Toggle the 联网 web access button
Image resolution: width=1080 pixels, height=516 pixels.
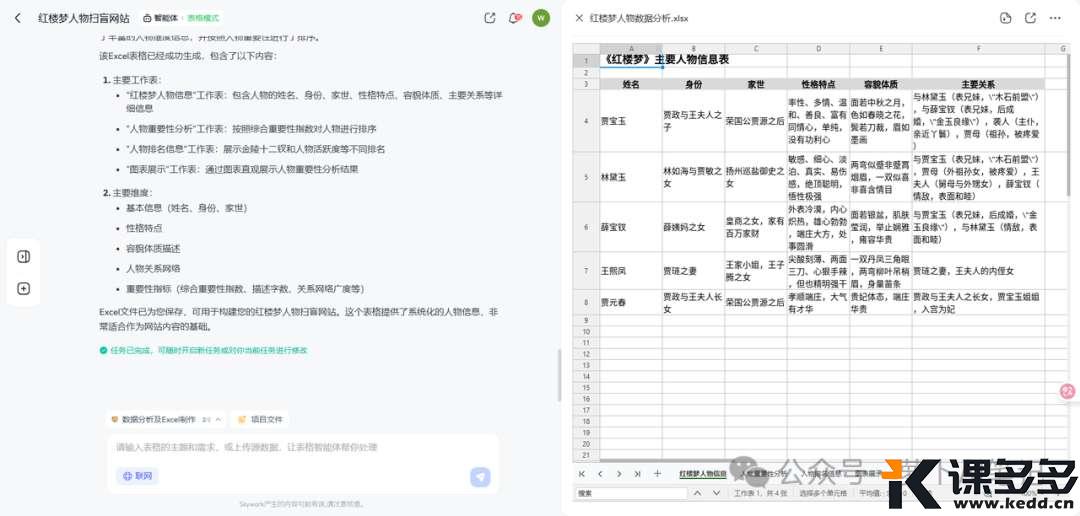(x=137, y=476)
